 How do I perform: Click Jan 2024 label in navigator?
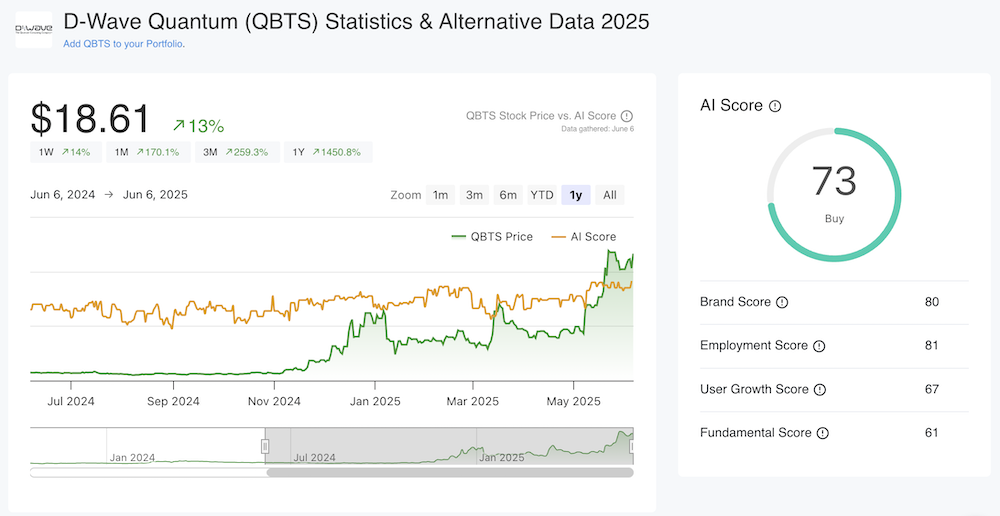[133, 457]
